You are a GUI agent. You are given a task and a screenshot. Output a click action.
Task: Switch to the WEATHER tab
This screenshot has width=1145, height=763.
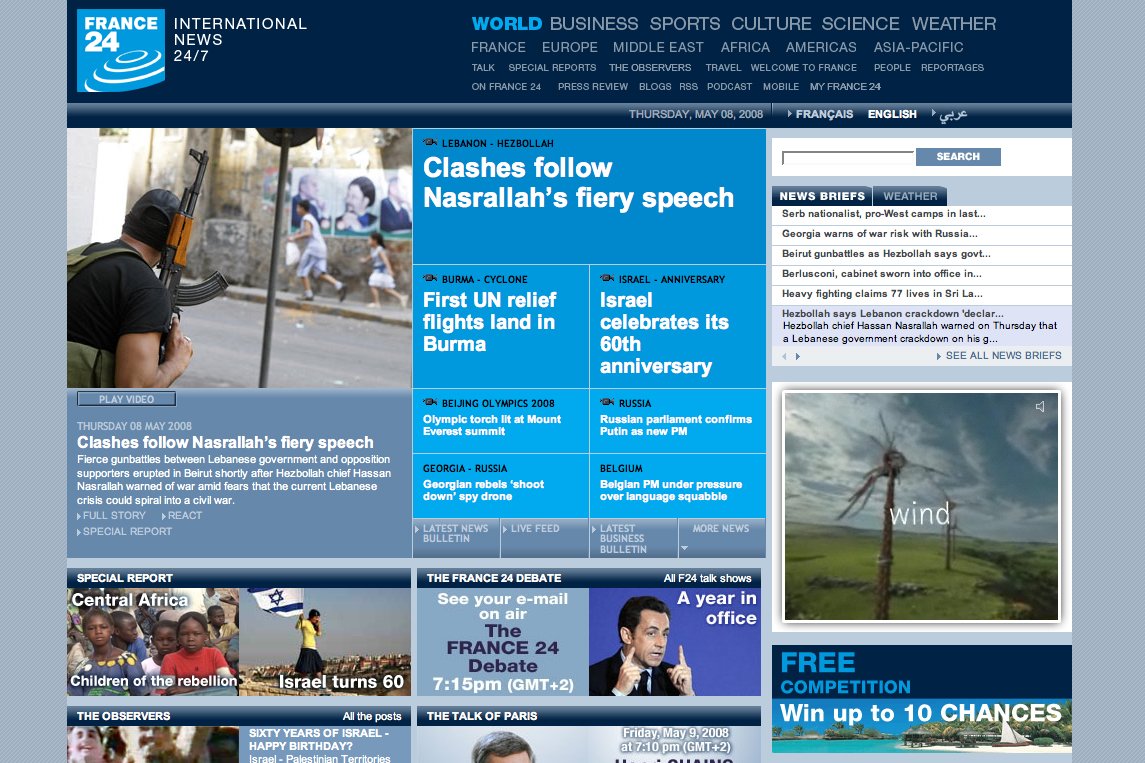click(908, 196)
